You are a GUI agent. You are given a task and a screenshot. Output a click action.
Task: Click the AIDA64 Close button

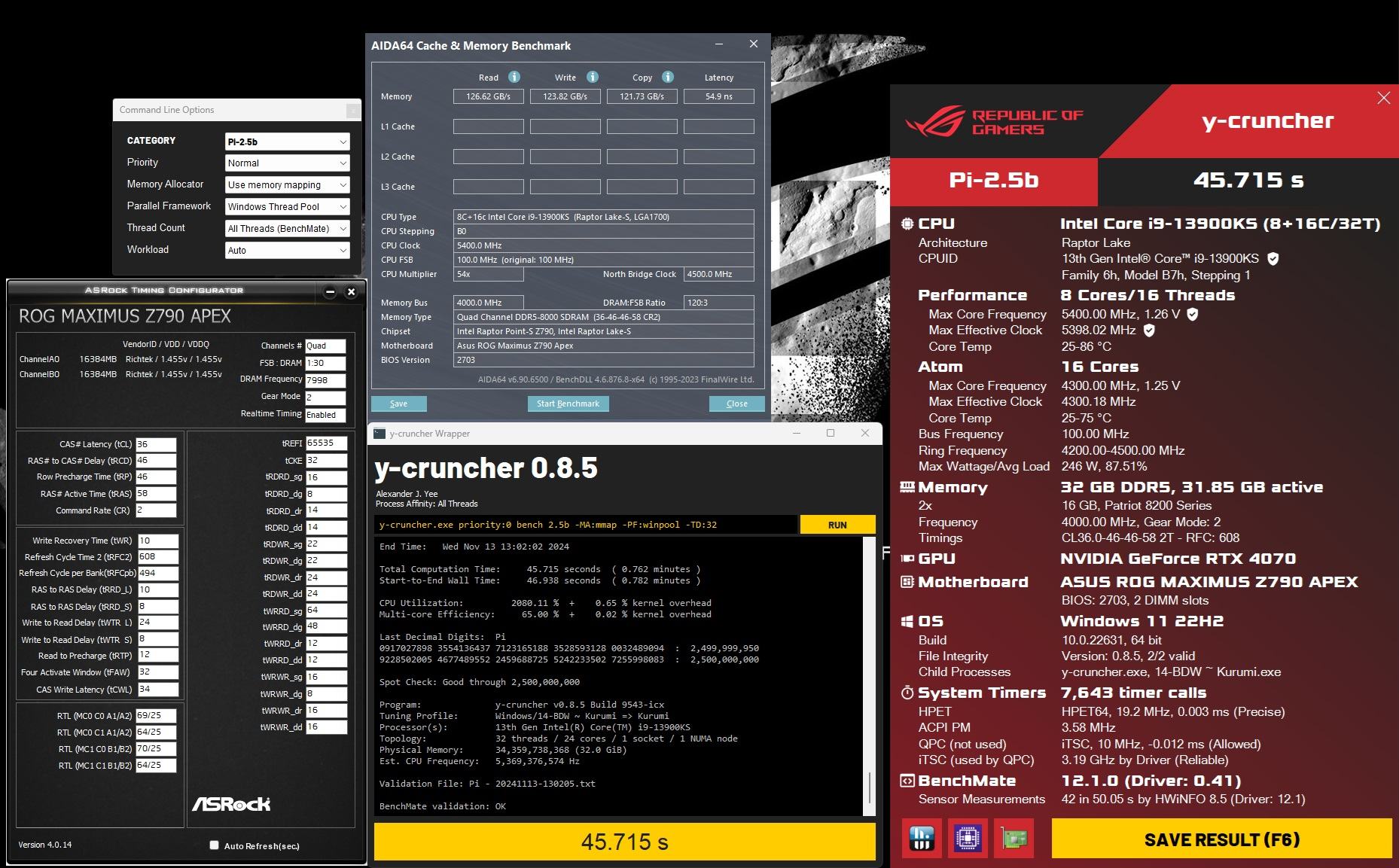tap(737, 404)
